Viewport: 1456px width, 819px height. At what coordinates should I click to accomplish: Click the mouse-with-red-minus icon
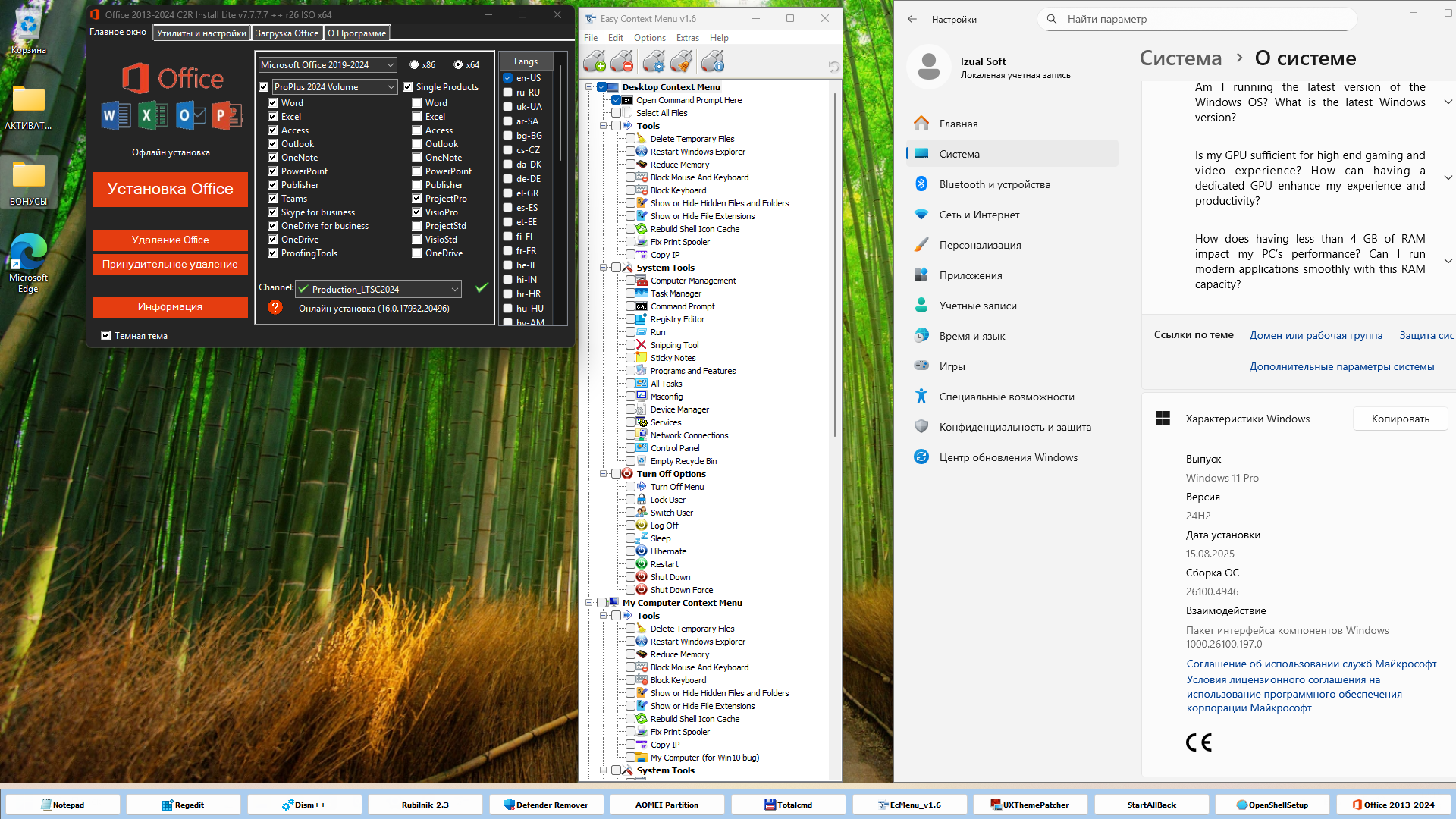point(622,61)
